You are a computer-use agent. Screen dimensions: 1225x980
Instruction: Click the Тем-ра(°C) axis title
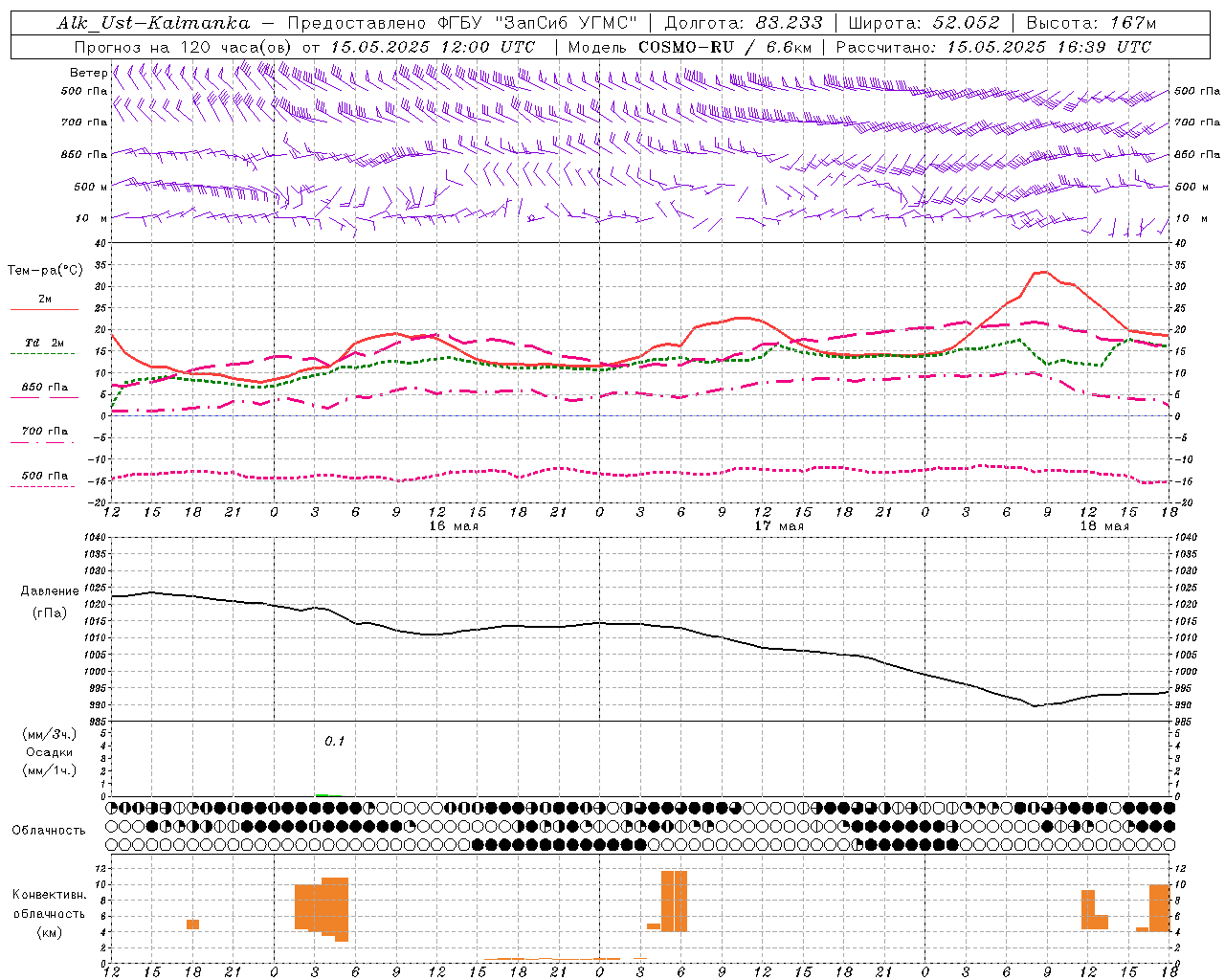(45, 271)
